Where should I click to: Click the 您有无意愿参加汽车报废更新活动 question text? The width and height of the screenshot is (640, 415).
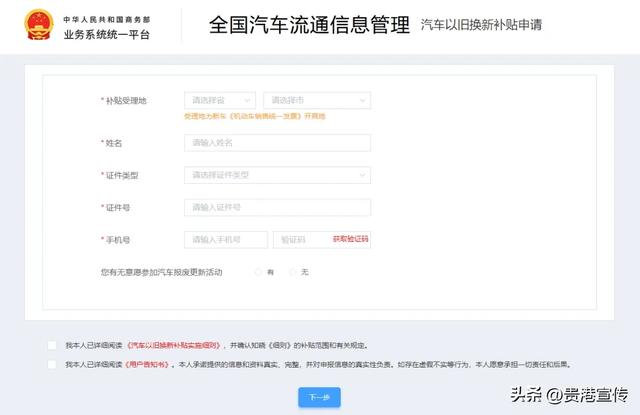click(x=162, y=272)
